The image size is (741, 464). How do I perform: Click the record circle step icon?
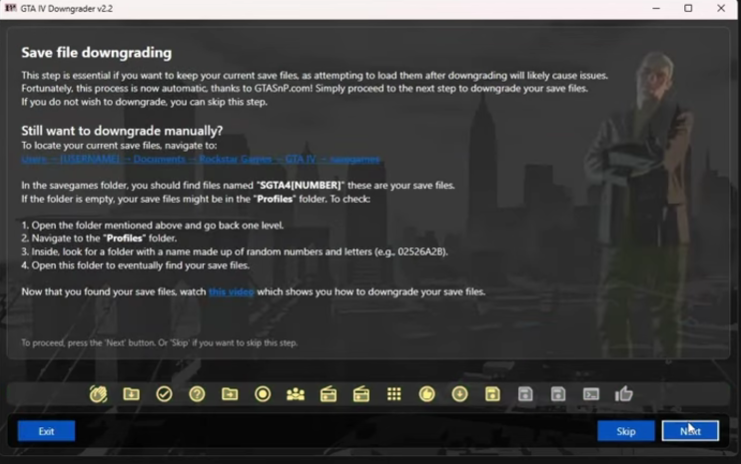[263, 394]
